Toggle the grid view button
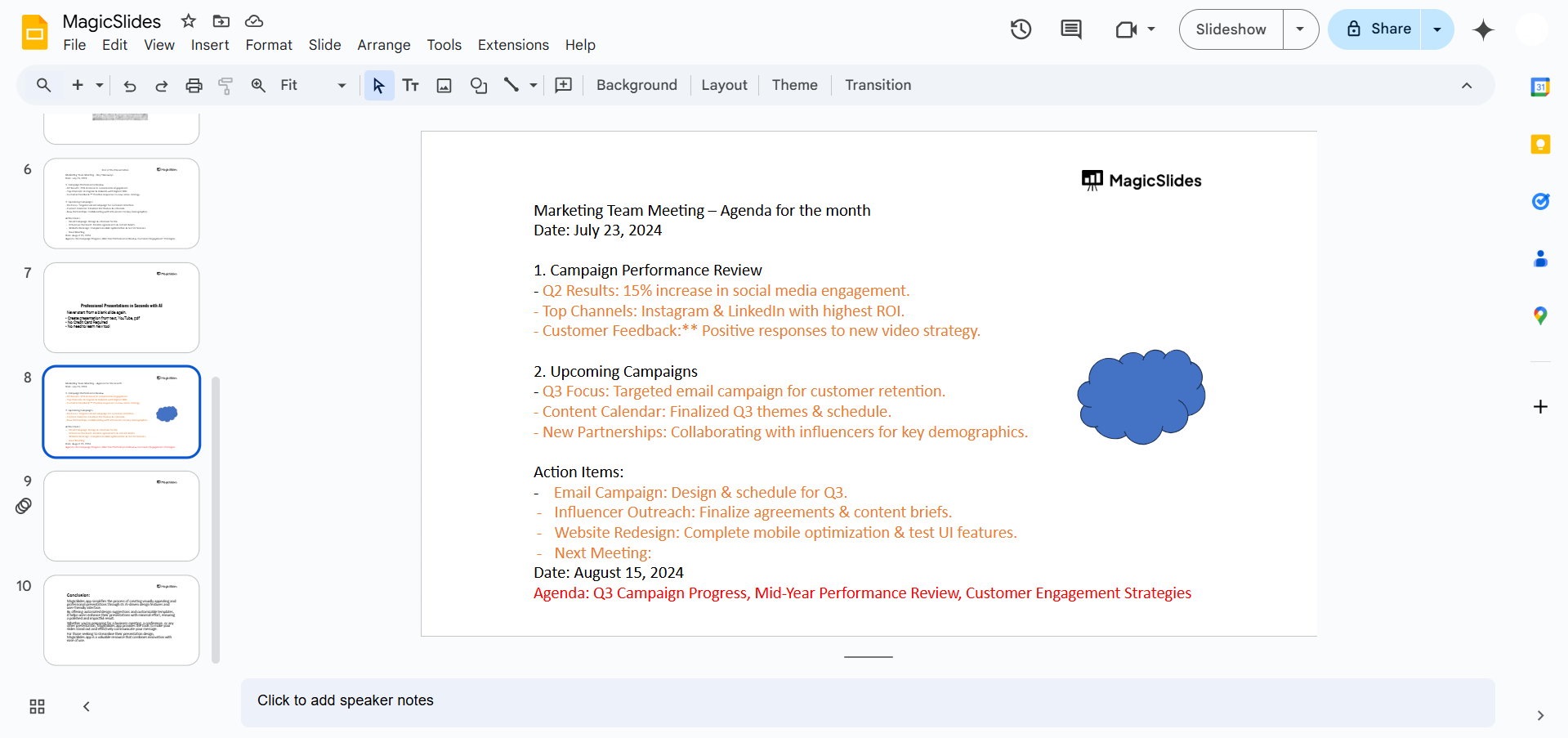The image size is (1568, 738). [x=37, y=706]
